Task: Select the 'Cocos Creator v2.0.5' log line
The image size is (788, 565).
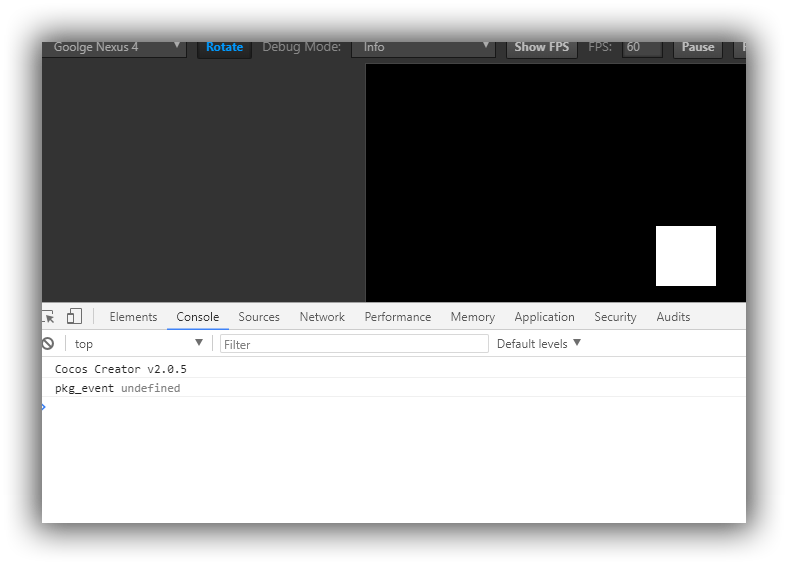Action: 394,368
